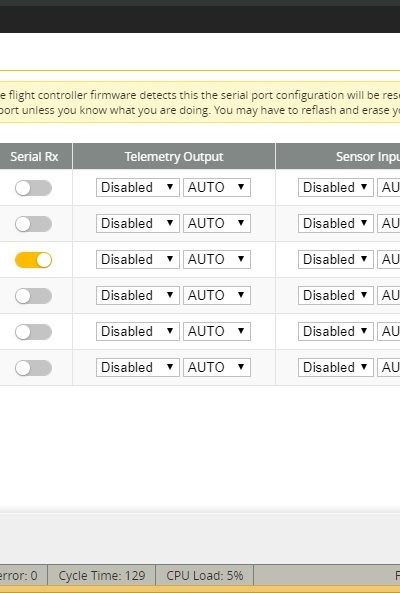
Task: Open second row Telemetry Output Disabled dropdown
Action: click(138, 224)
